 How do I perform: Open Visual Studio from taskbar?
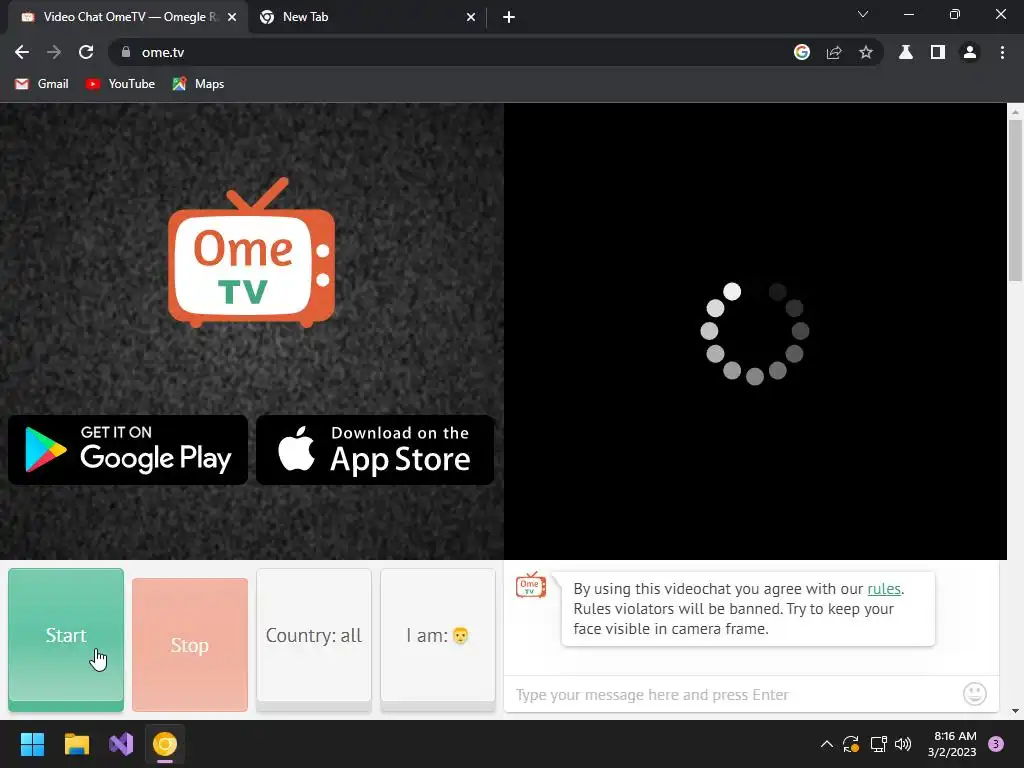(121, 744)
